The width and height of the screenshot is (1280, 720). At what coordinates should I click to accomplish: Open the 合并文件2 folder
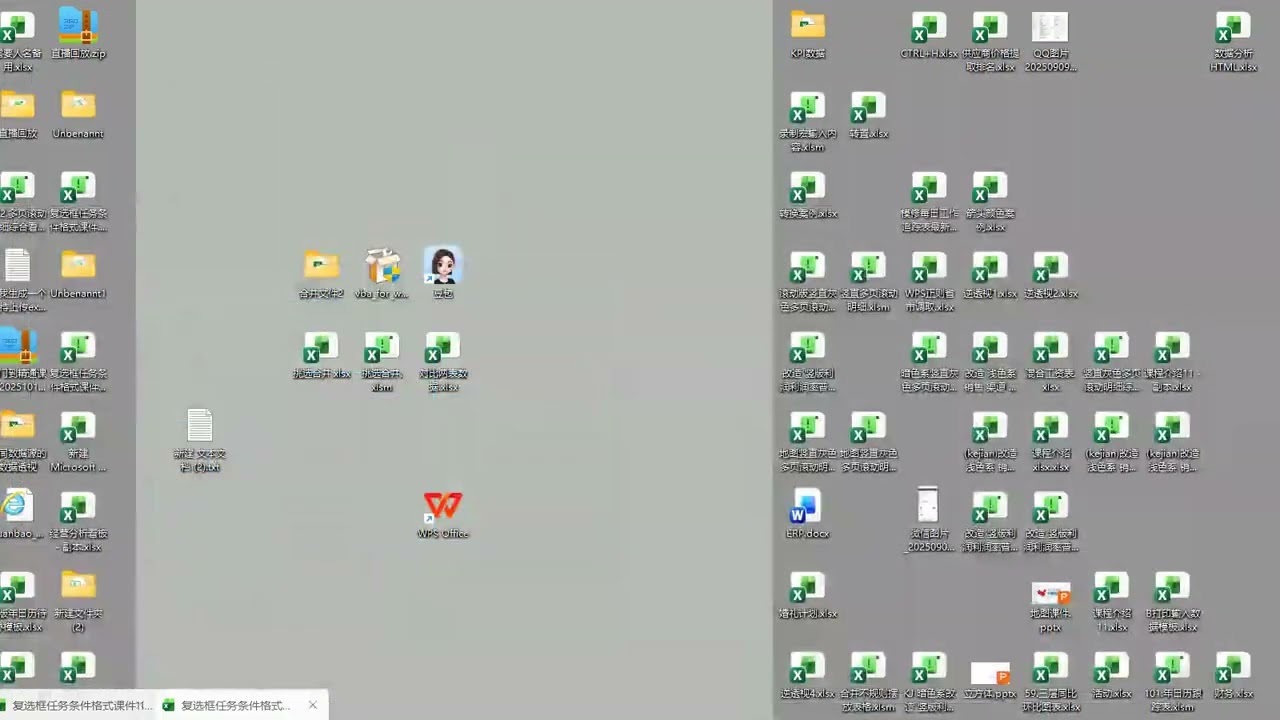(x=321, y=273)
